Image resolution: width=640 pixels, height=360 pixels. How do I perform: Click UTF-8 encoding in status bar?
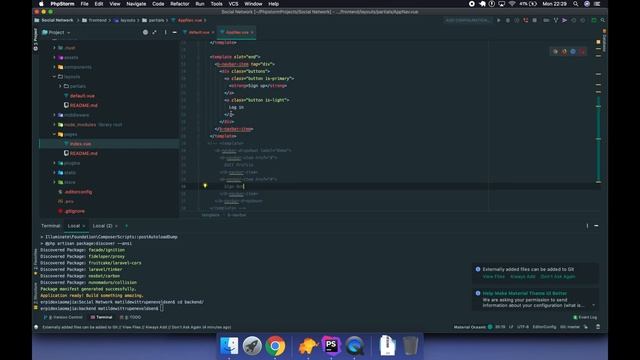pyautogui.click(x=523, y=327)
